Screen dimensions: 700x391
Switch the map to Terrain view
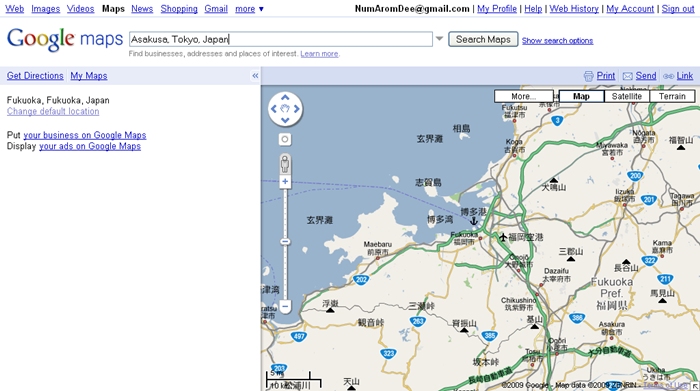click(672, 96)
